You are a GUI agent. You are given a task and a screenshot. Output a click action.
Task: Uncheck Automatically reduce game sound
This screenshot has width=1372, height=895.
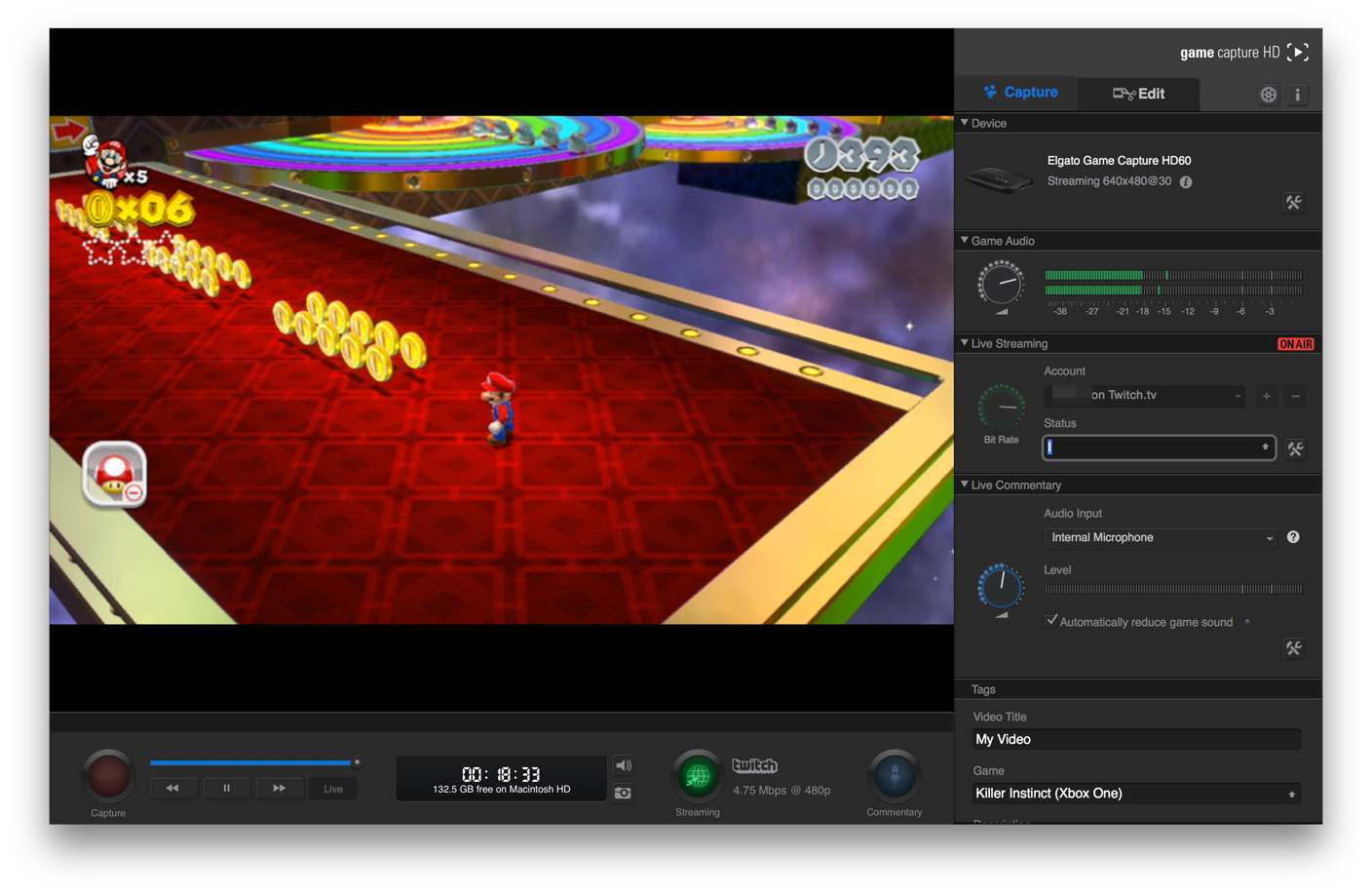point(1050,618)
